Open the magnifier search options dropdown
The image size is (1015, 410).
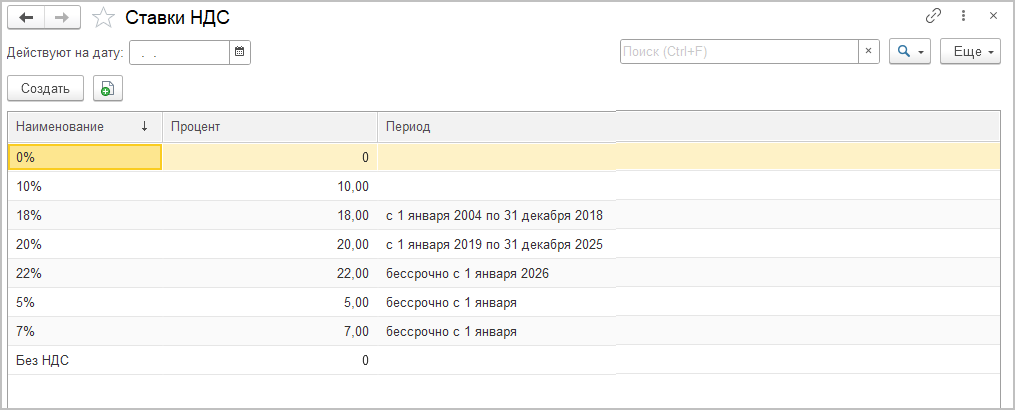pyautogui.click(x=910, y=52)
